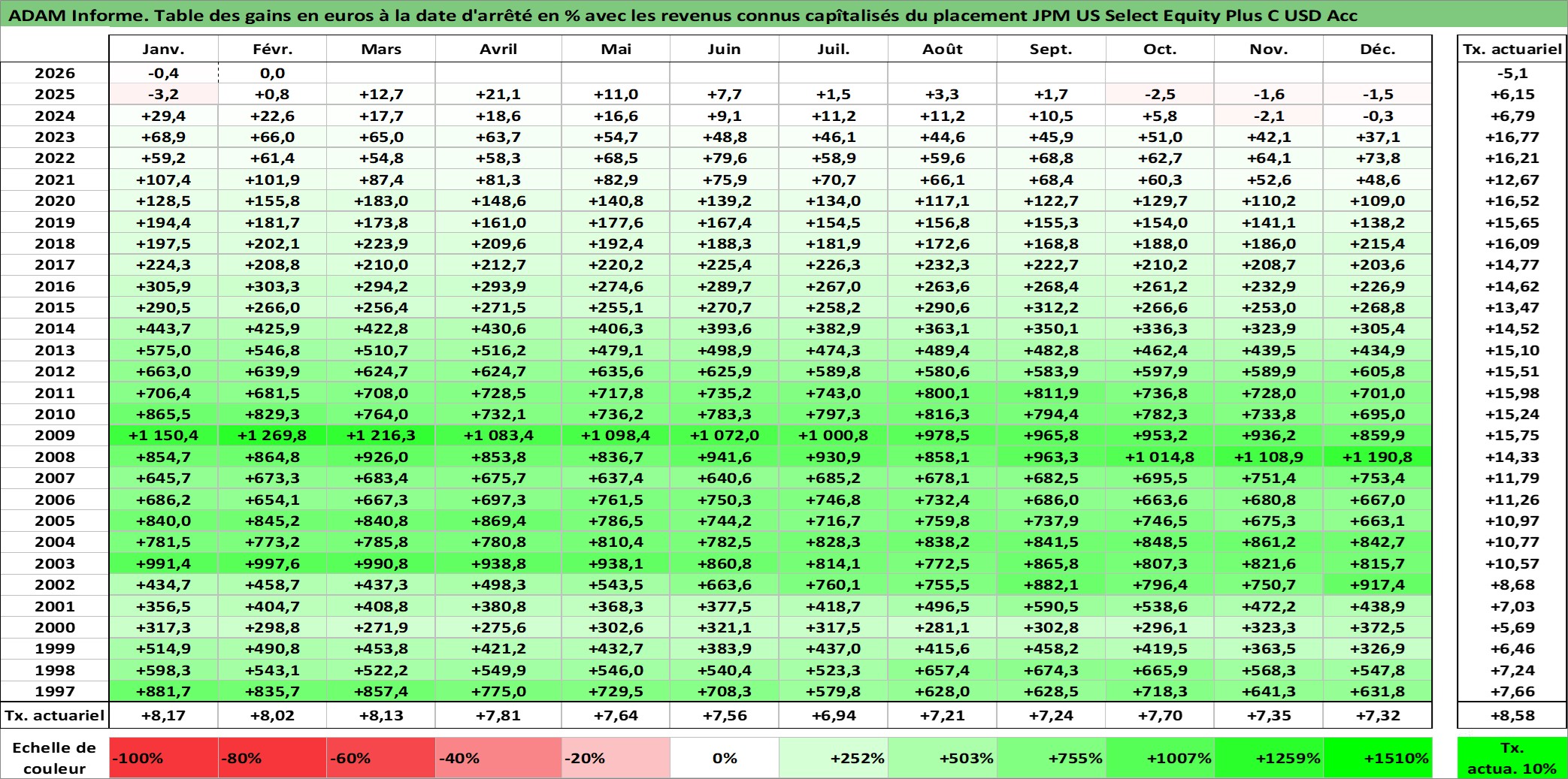
Task: Click the 2003 Févr. cell showing +997,6
Action: (x=272, y=563)
